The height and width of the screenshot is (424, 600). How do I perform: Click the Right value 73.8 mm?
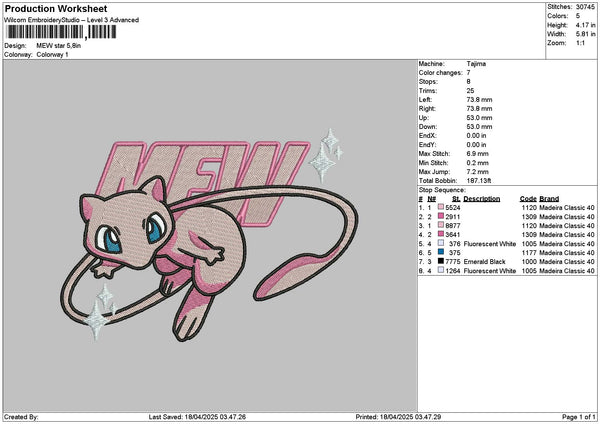pyautogui.click(x=479, y=109)
